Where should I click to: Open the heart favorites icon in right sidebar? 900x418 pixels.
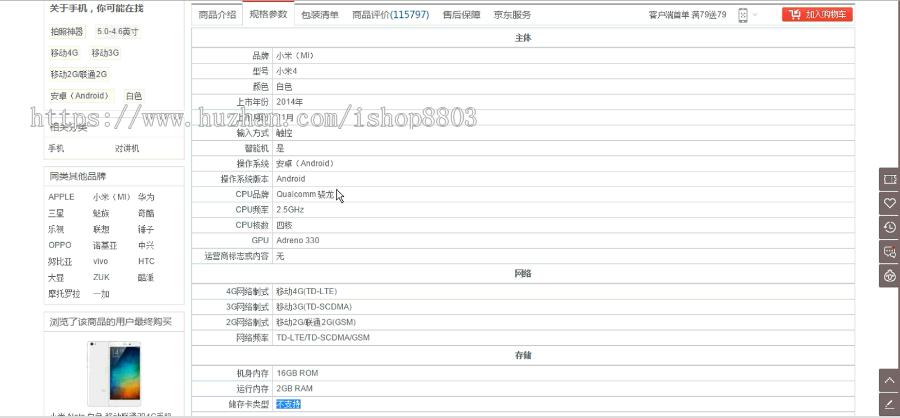coord(889,203)
